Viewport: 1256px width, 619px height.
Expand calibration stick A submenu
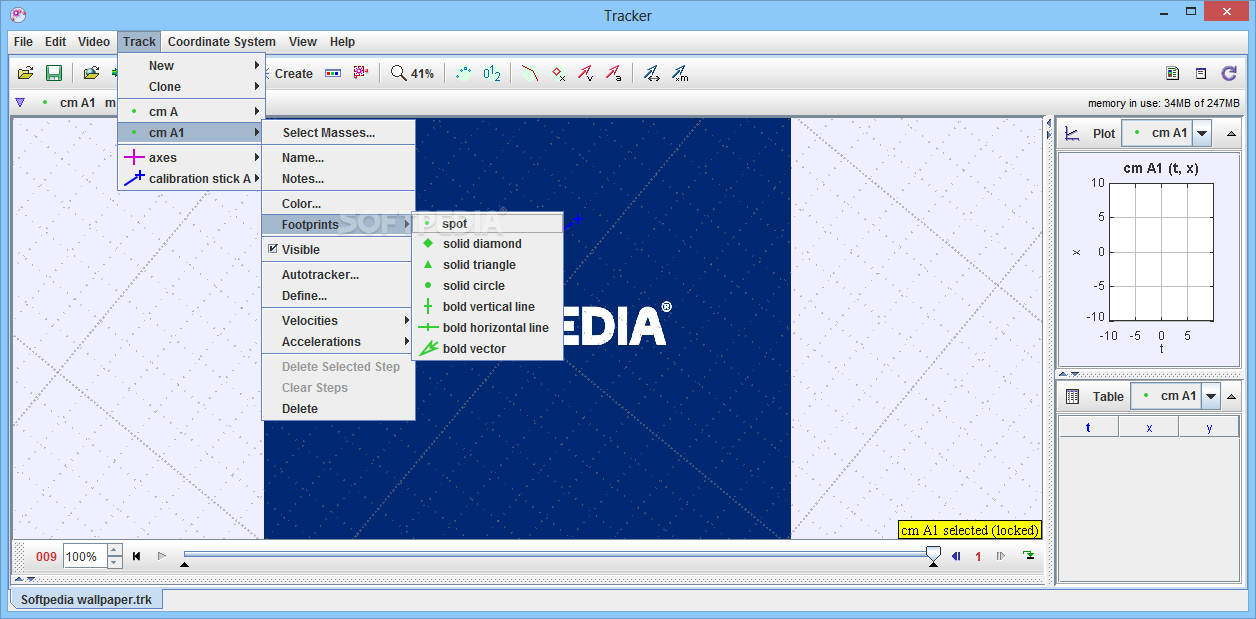pyautogui.click(x=191, y=179)
